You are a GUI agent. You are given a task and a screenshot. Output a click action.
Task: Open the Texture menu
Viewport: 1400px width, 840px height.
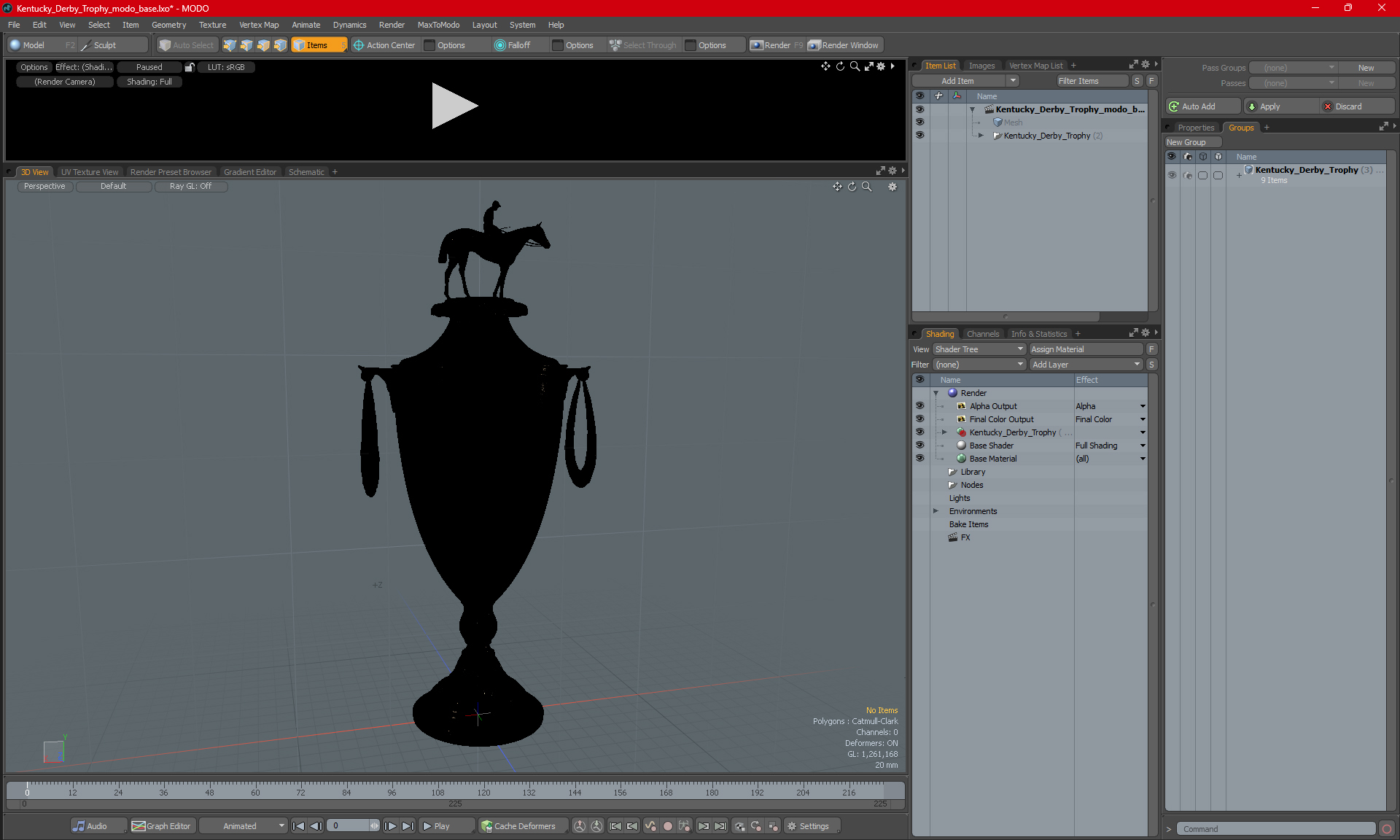[212, 25]
